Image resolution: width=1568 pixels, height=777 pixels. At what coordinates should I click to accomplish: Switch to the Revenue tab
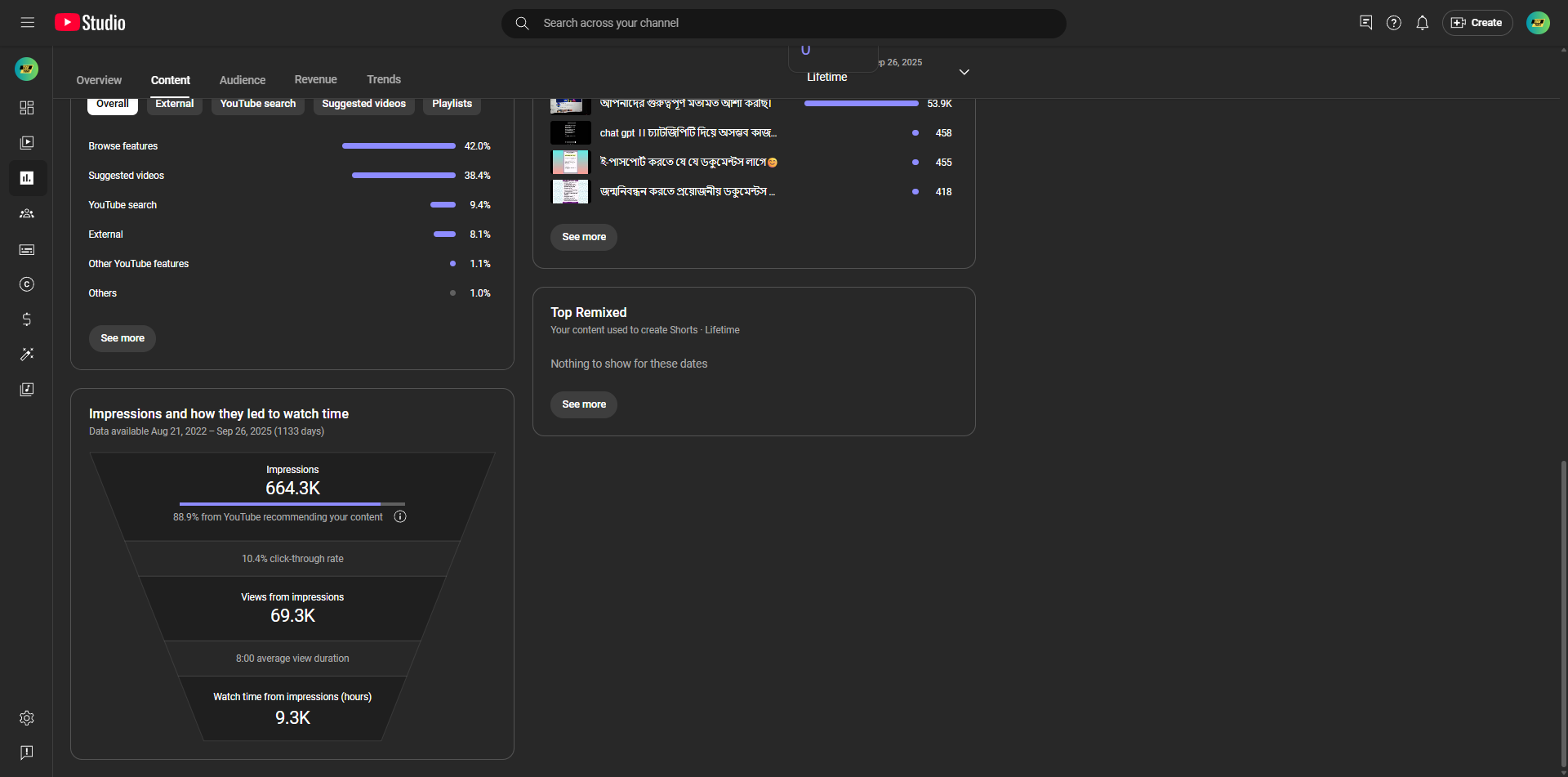pyautogui.click(x=315, y=80)
